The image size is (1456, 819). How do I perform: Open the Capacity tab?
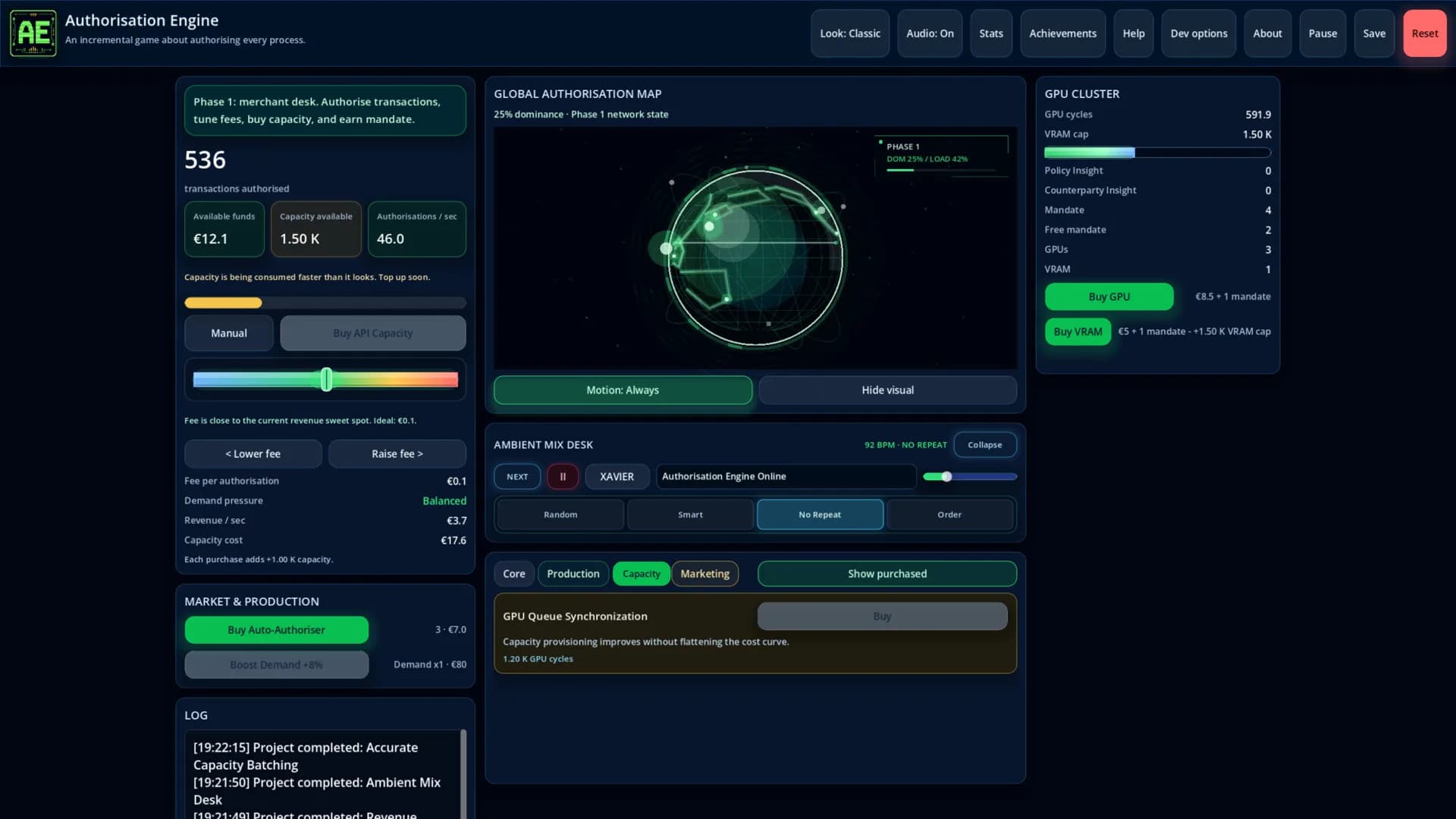[642, 573]
